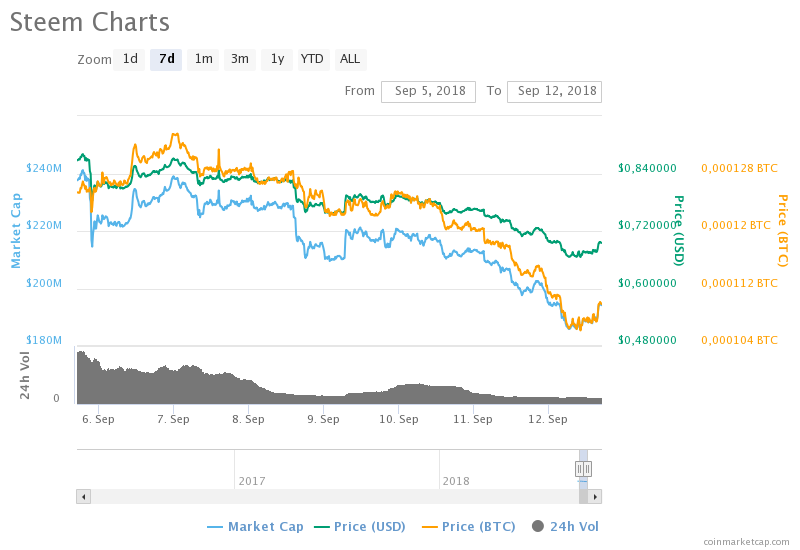Toggle 24h Vol series in legend

[x=565, y=527]
